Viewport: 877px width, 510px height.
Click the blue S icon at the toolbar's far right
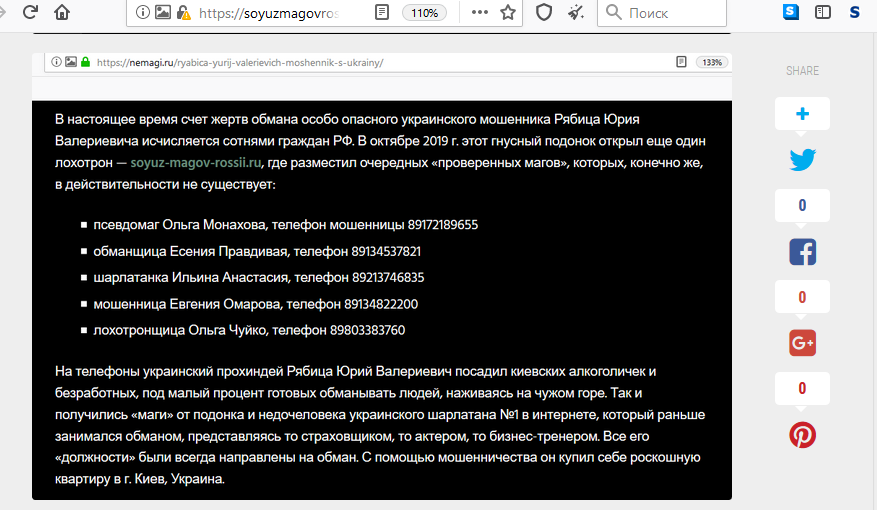point(854,13)
